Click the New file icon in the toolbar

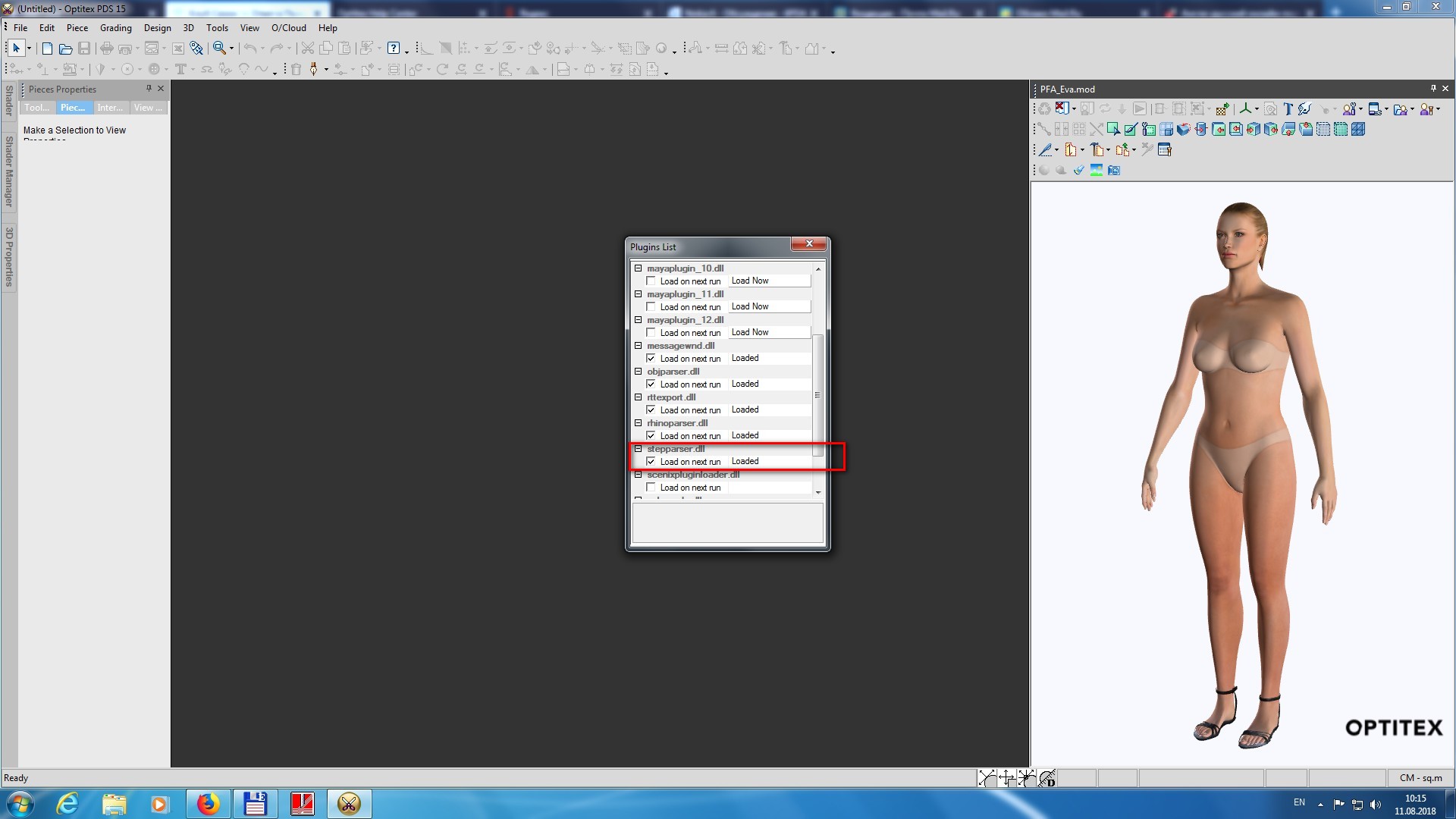point(47,49)
